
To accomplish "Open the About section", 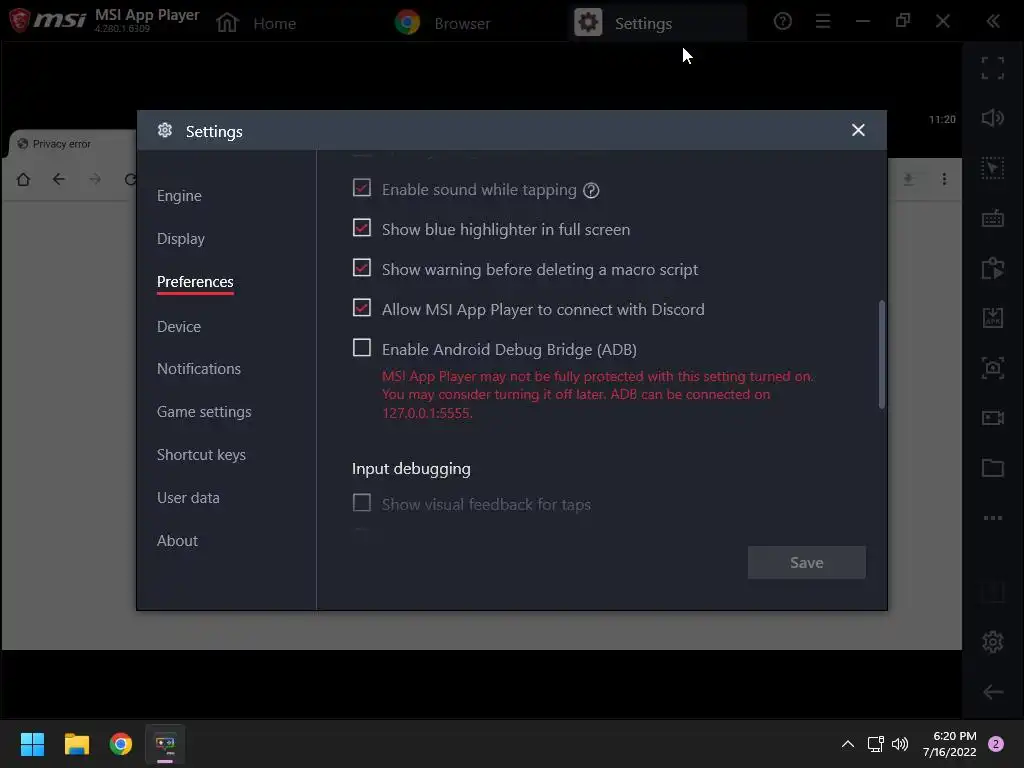I will point(177,541).
